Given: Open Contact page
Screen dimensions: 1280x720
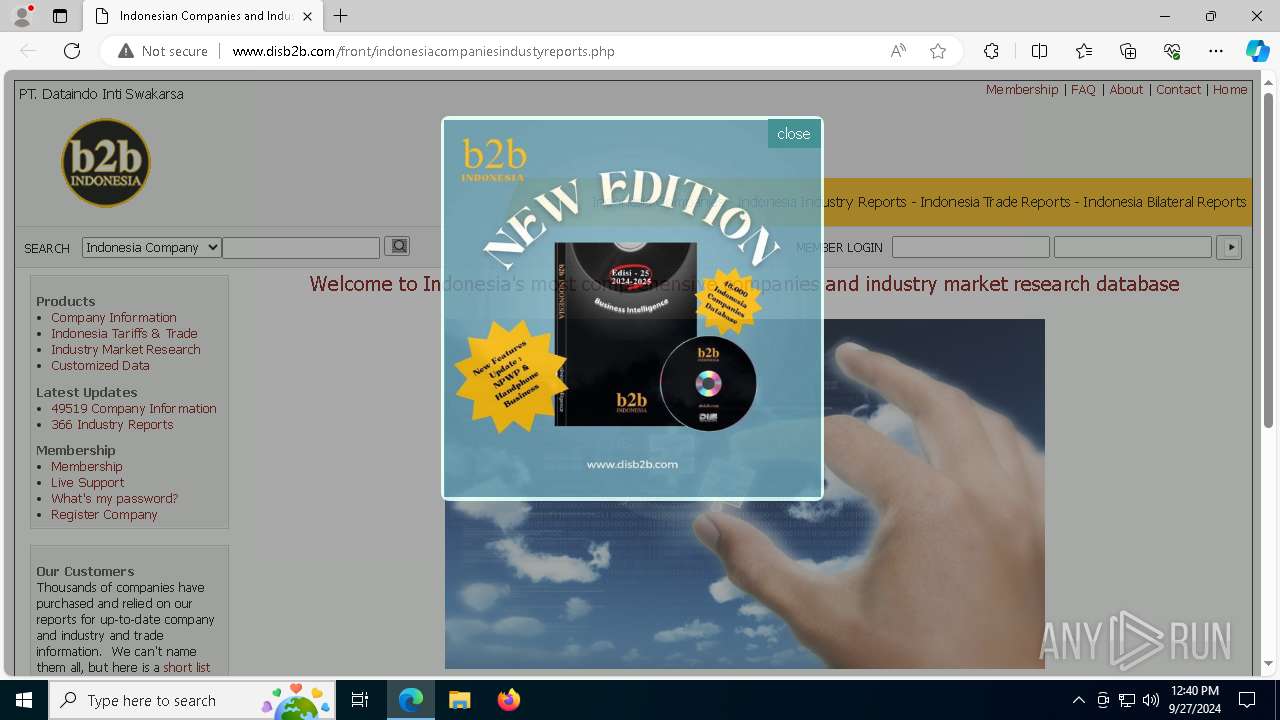Looking at the screenshot, I should pos(1178,89).
